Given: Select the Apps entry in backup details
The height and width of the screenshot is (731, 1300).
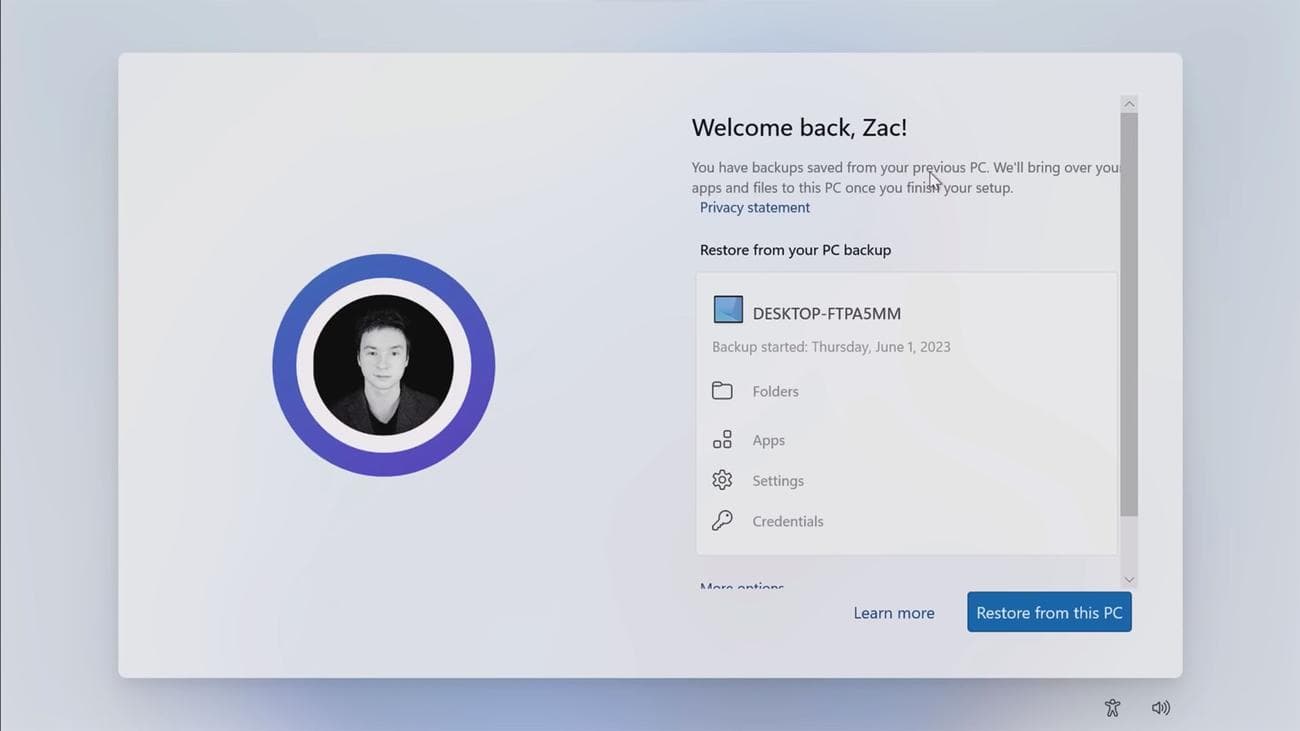Looking at the screenshot, I should point(768,440).
